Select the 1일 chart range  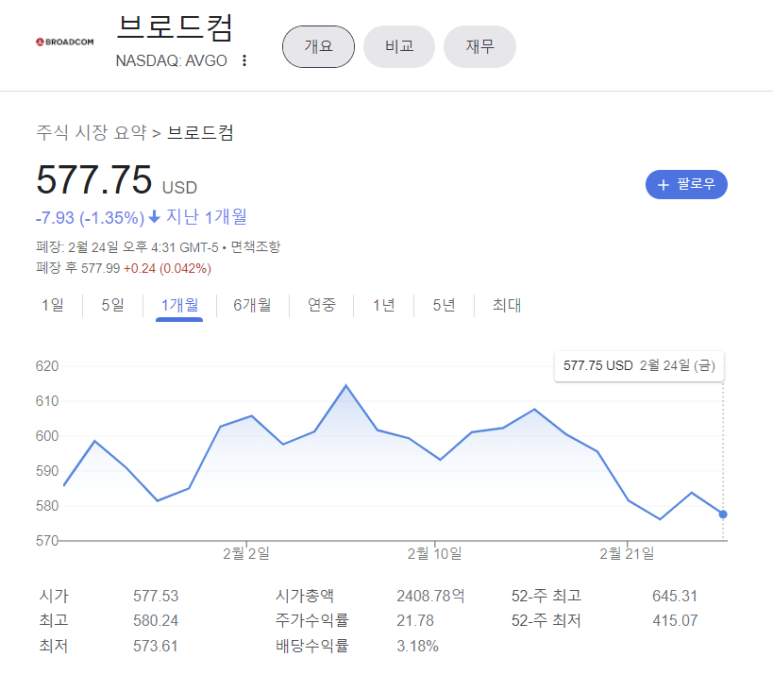[x=53, y=305]
